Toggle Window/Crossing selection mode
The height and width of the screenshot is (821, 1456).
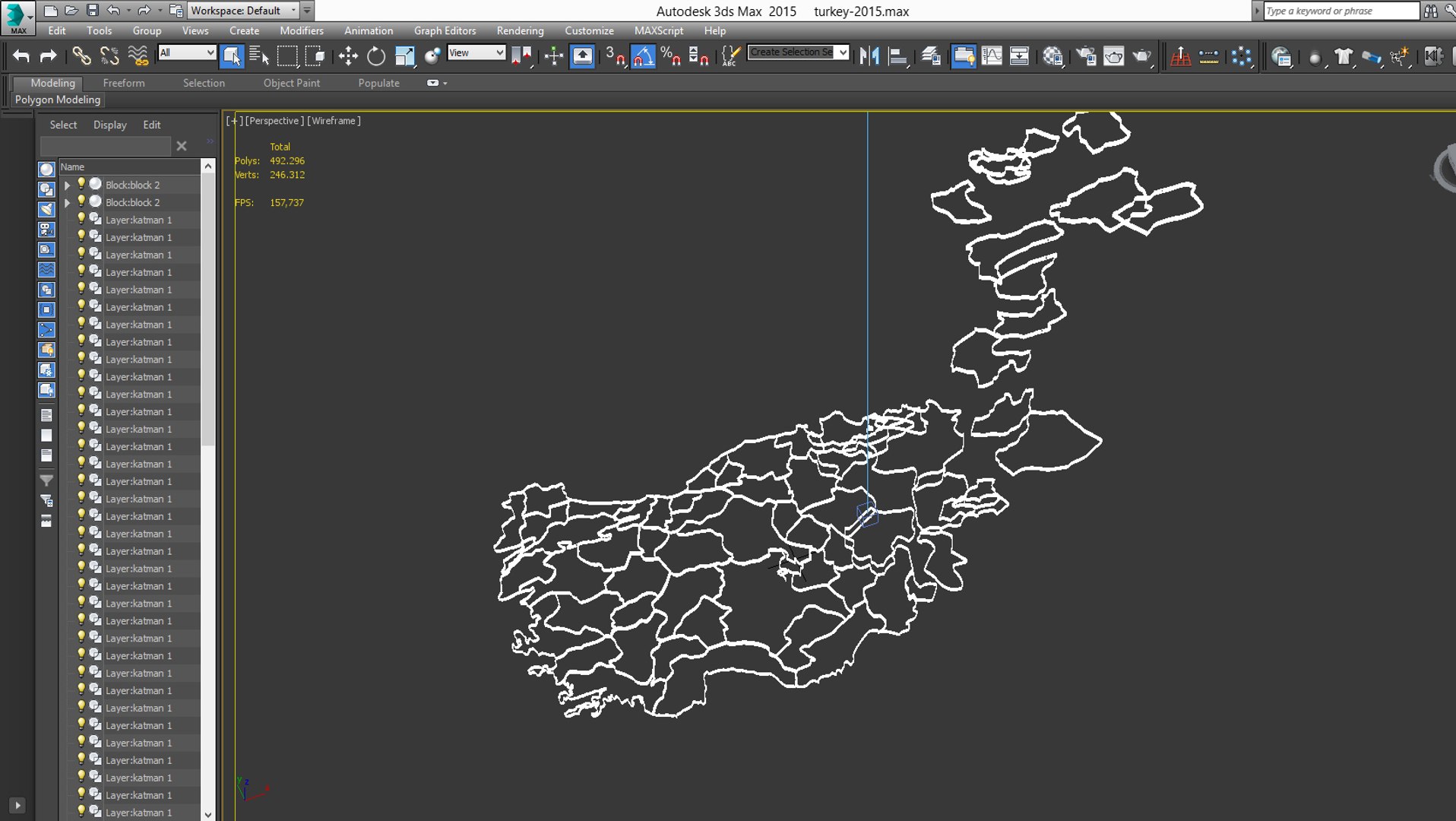[315, 56]
